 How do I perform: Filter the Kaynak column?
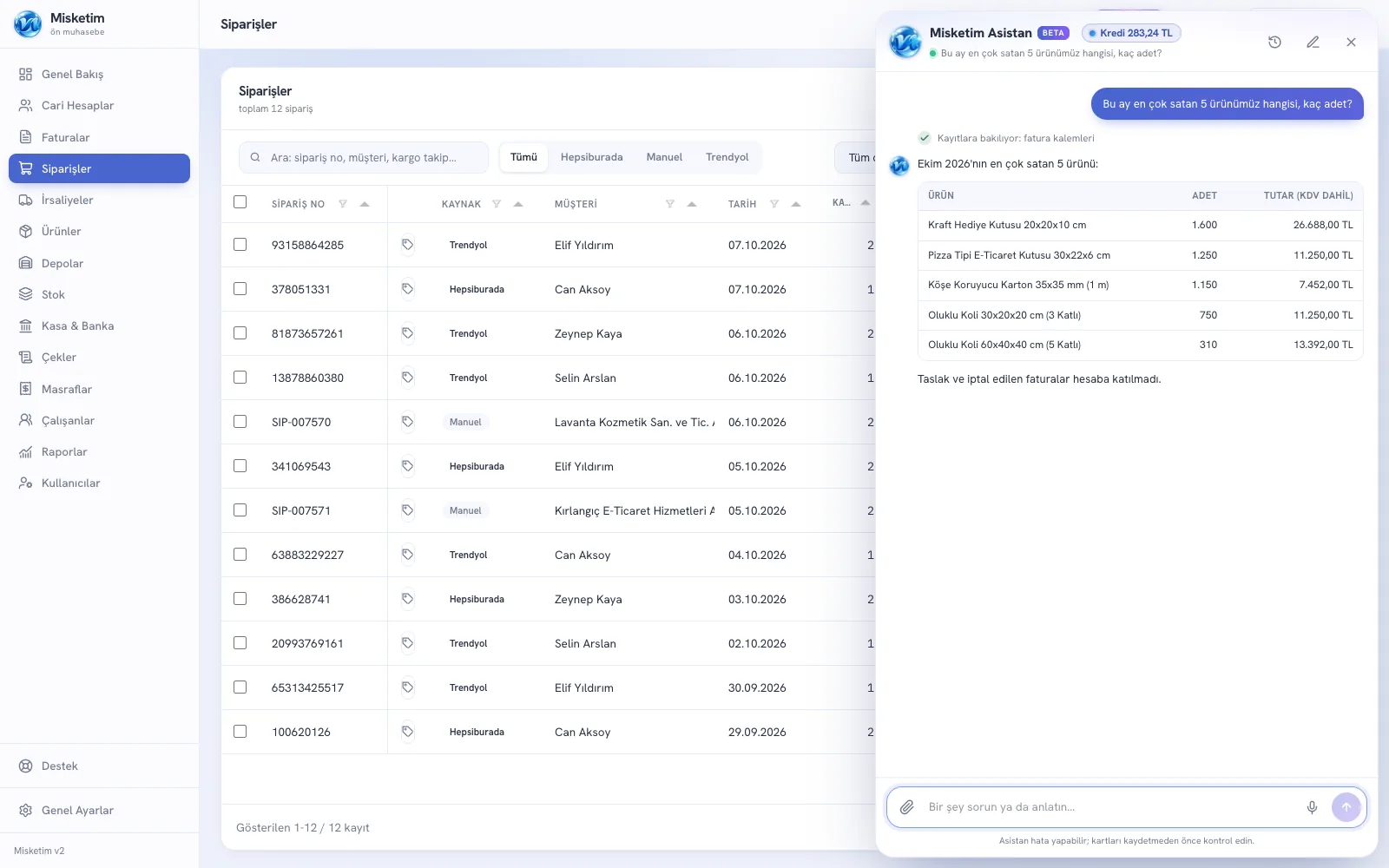coord(497,204)
